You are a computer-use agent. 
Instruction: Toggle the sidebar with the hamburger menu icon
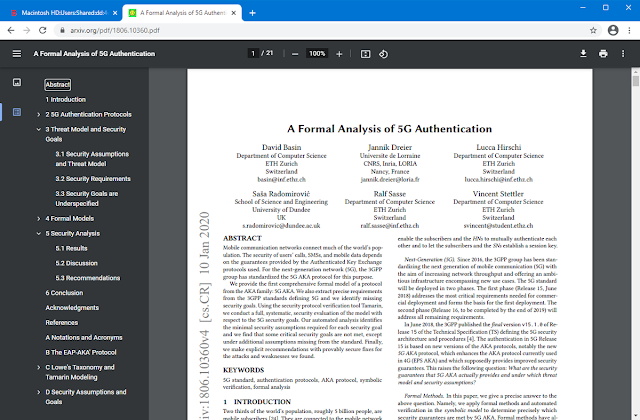pyautogui.click(x=17, y=54)
